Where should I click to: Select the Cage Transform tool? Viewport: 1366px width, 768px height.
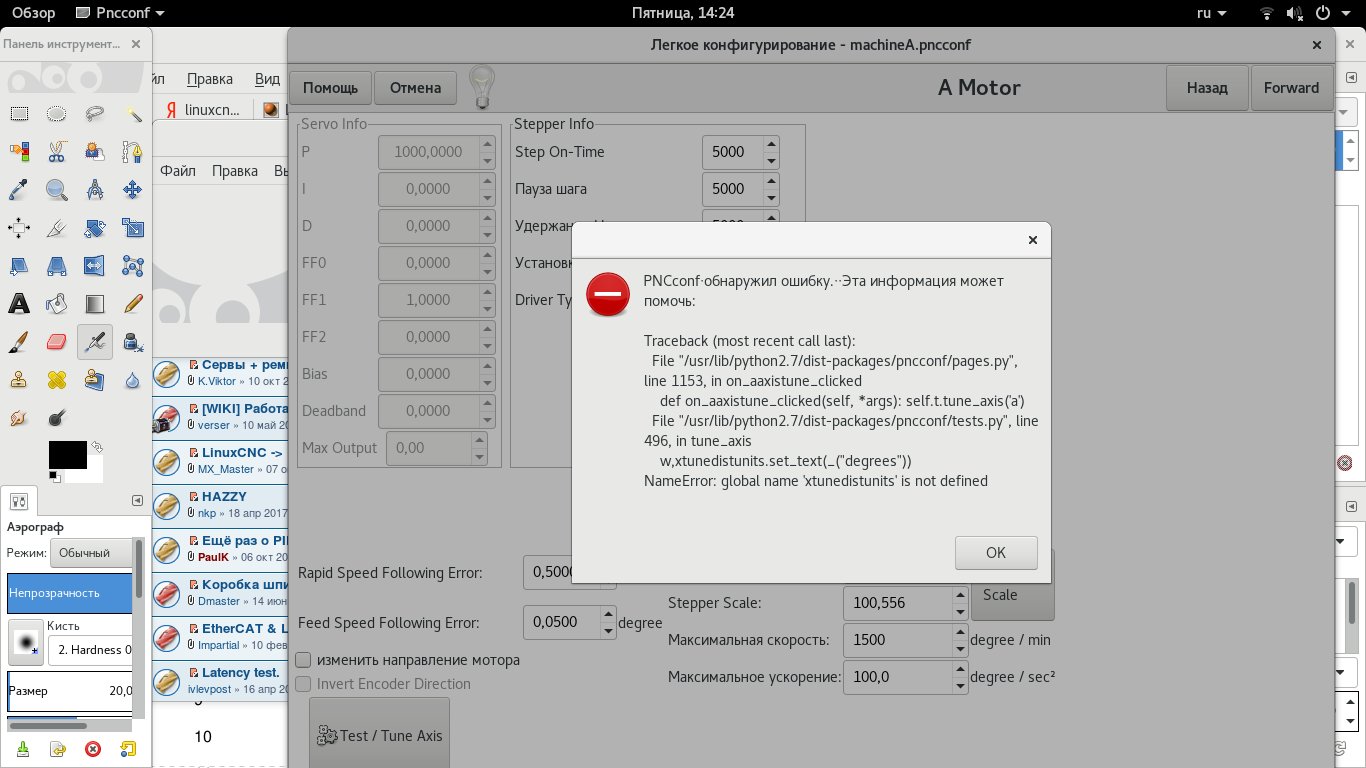[133, 266]
